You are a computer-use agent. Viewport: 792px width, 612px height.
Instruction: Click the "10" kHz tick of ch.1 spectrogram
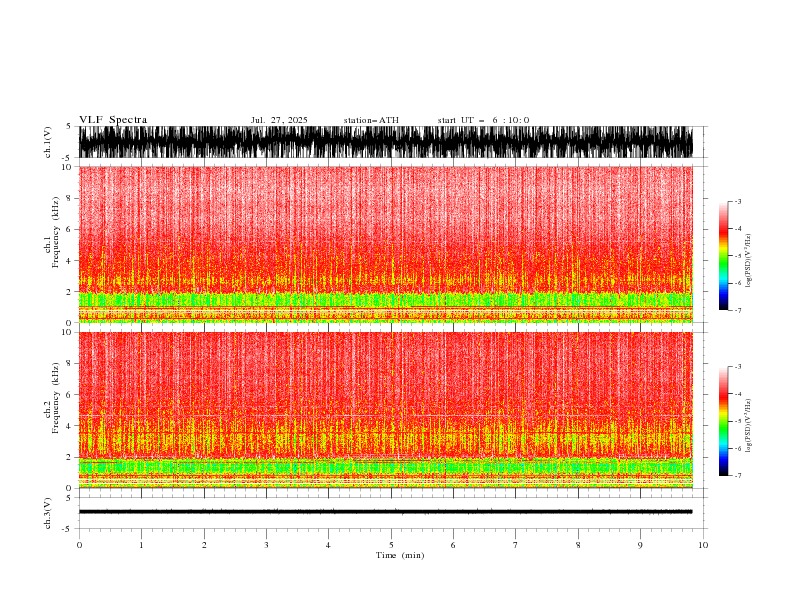pyautogui.click(x=67, y=167)
